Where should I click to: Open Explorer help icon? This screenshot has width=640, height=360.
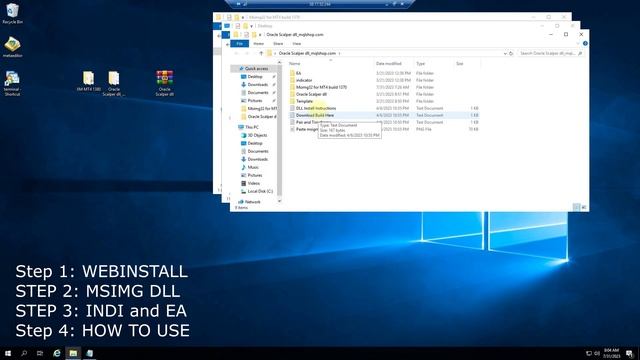(x=585, y=43)
